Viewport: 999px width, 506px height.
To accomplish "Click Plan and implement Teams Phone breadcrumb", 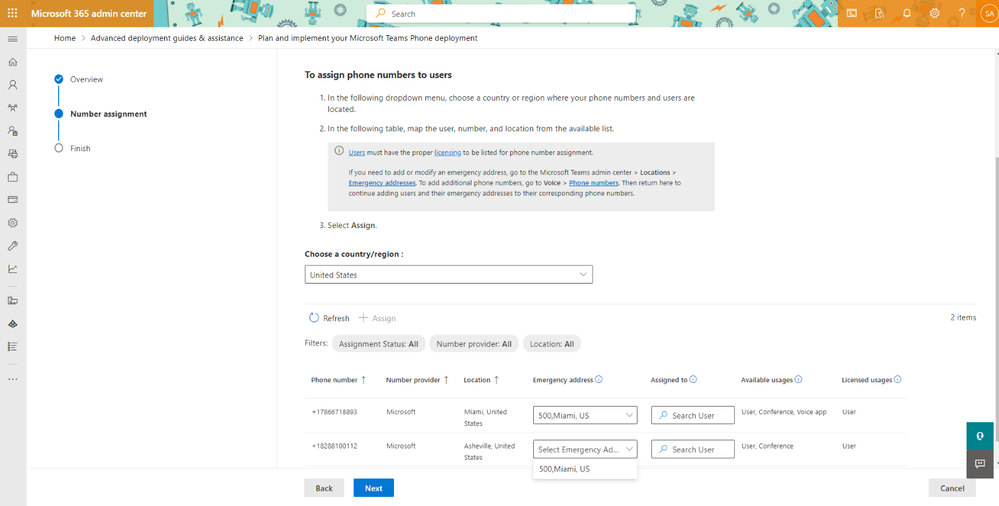I will click(368, 38).
